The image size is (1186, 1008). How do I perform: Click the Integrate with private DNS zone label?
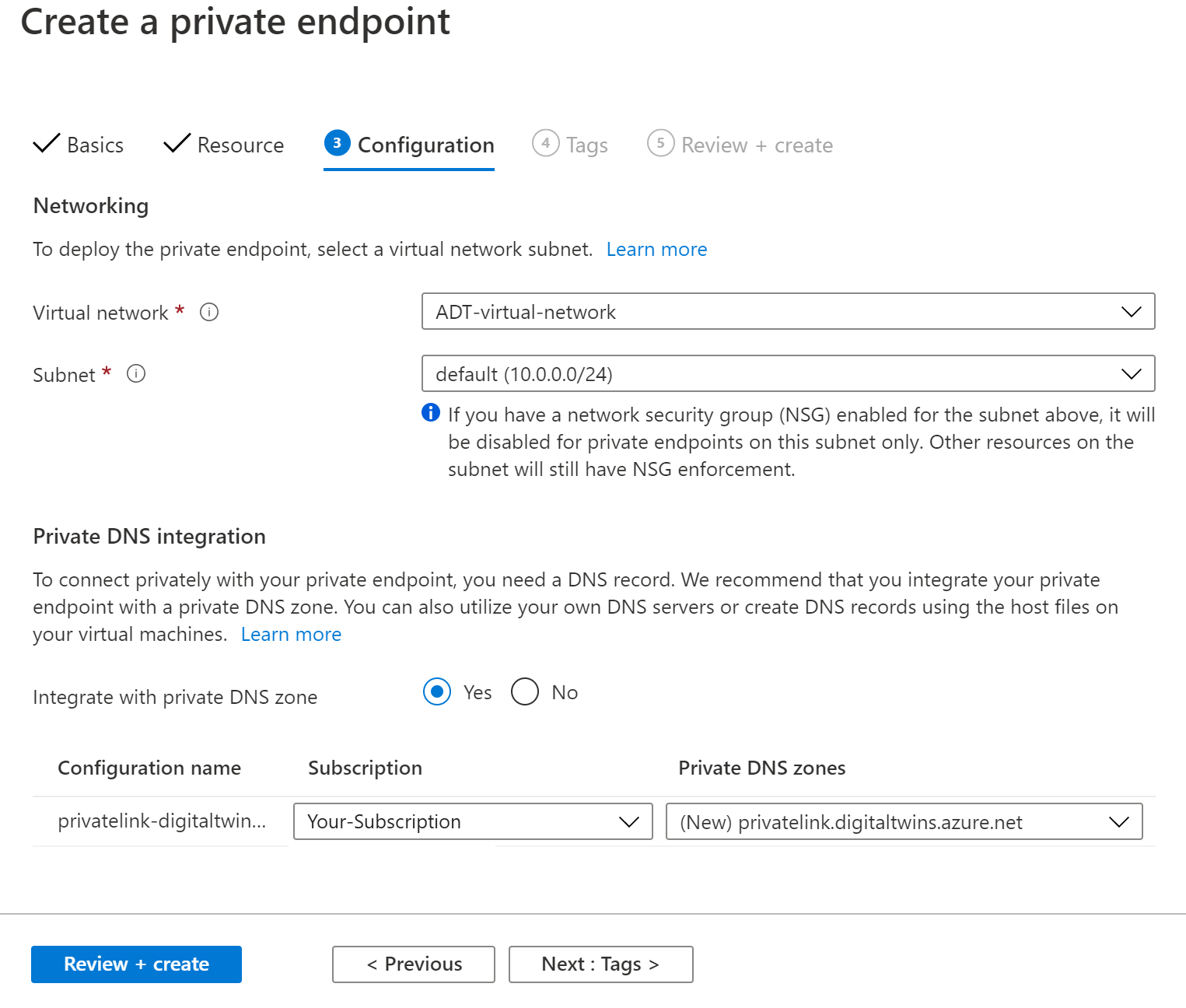pyautogui.click(x=175, y=698)
